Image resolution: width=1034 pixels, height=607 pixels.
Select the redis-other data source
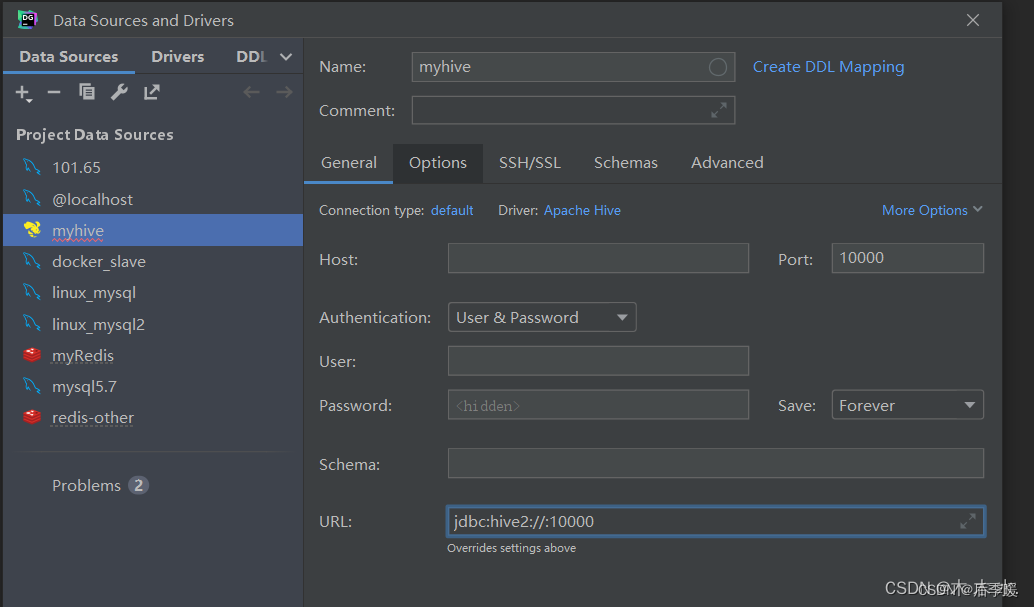[153, 418]
